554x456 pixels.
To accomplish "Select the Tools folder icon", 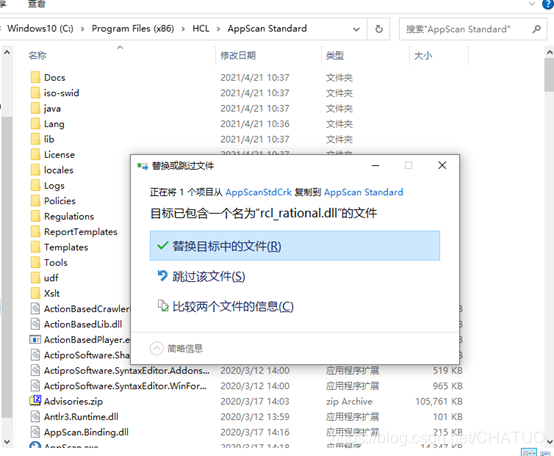I will 35,262.
